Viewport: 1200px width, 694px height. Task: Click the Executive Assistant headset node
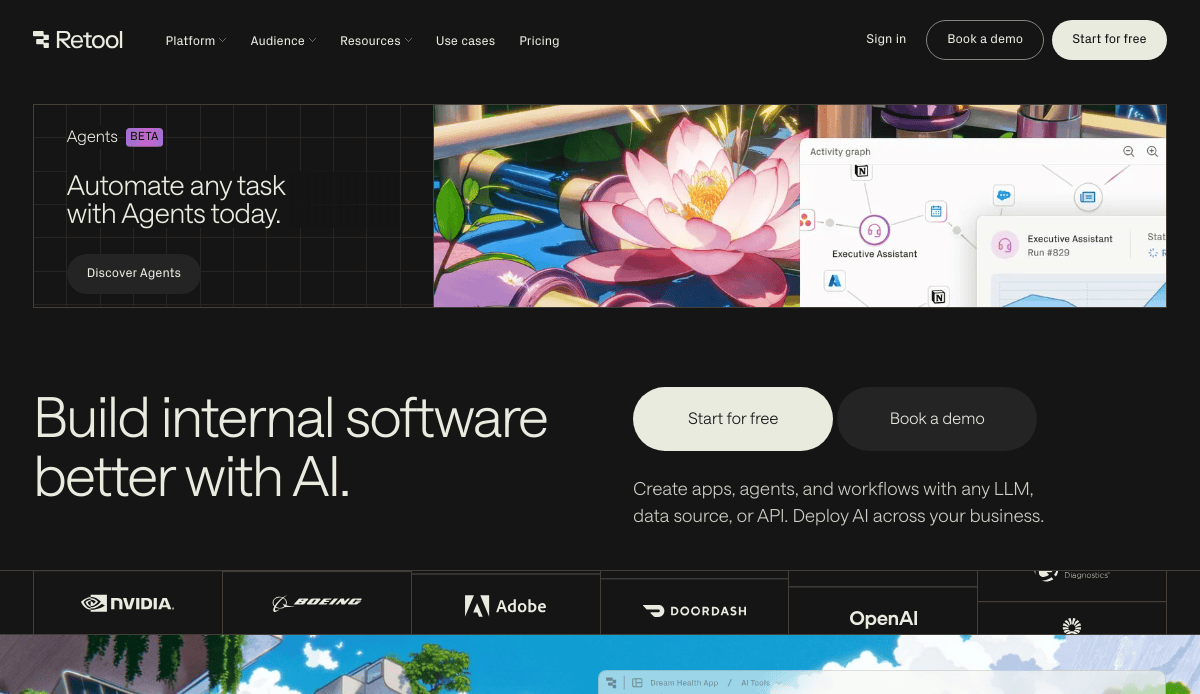click(874, 230)
